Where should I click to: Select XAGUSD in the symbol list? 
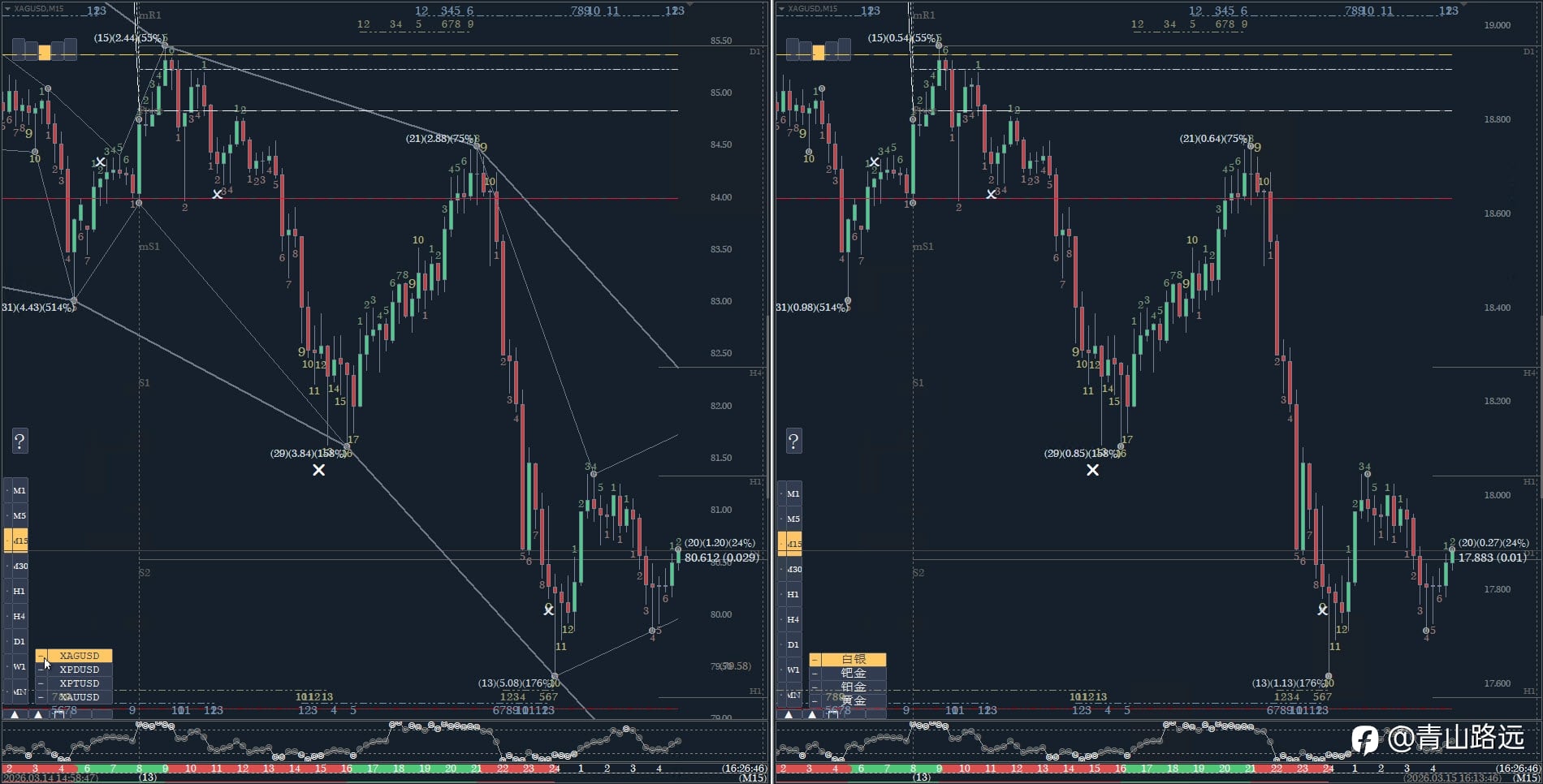pyautogui.click(x=80, y=656)
